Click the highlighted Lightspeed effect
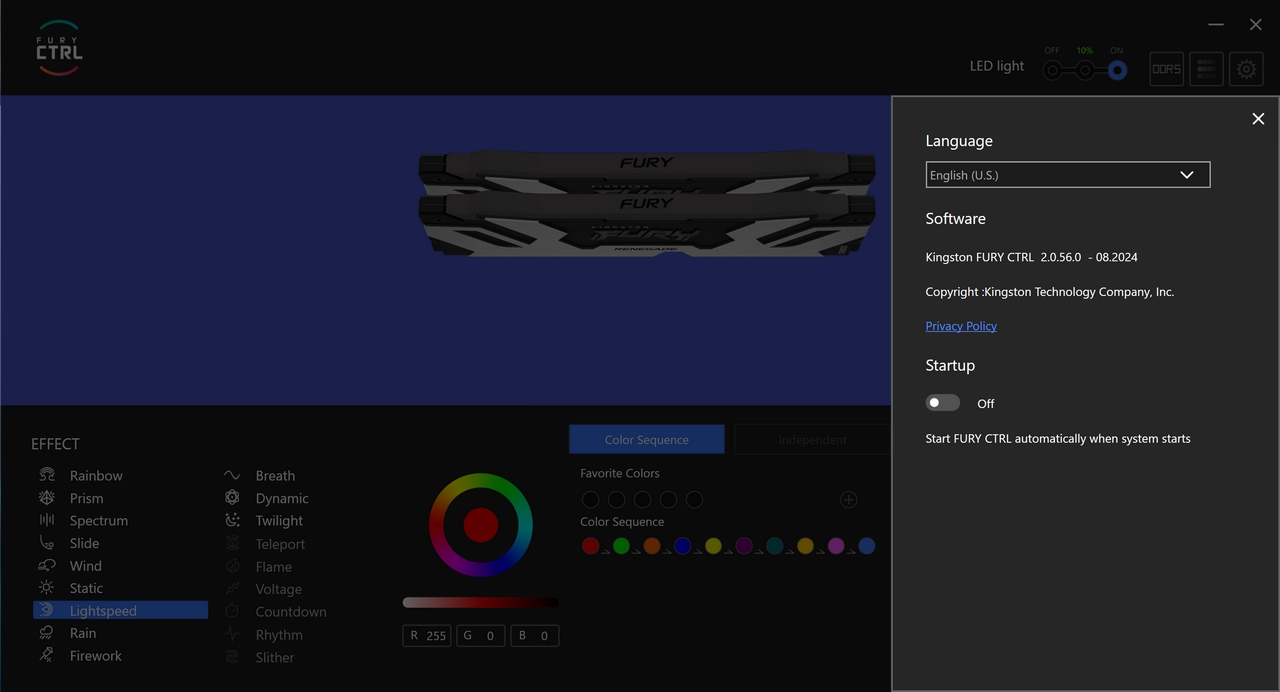The width and height of the screenshot is (1280, 692). click(120, 610)
